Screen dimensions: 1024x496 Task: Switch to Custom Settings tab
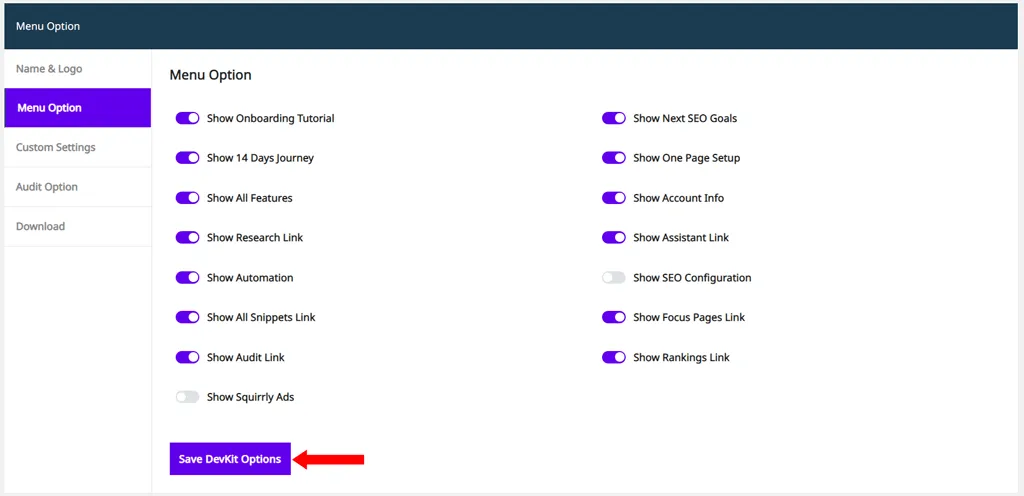78,147
